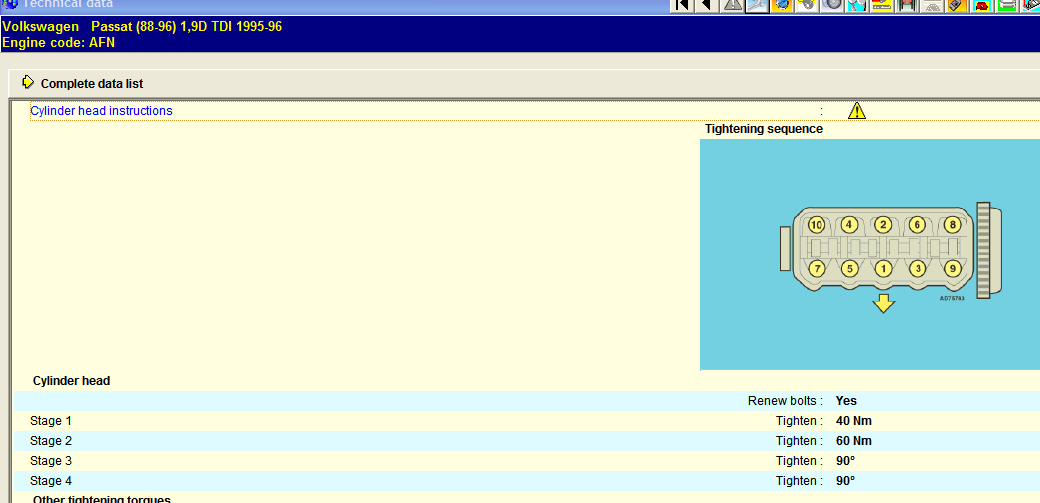Click the brake disc toolbar icon

pyautogui.click(x=832, y=5)
